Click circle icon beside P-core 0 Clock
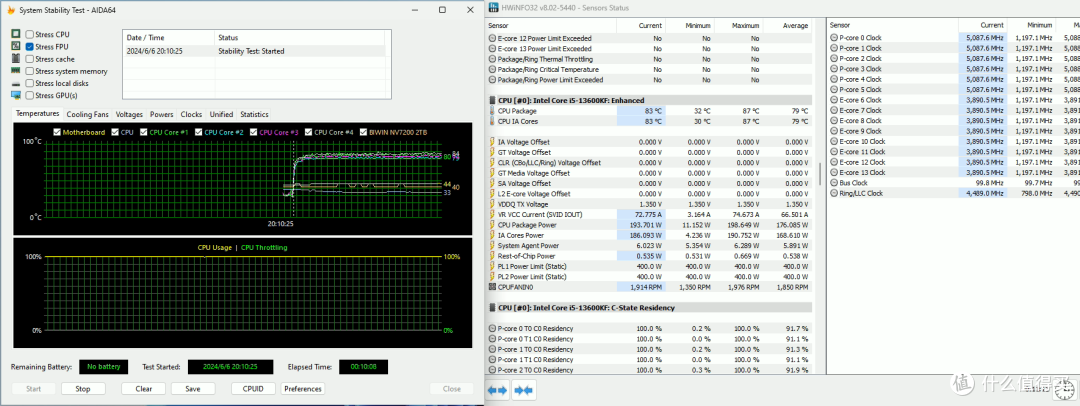Screen dimensions: 1080x406 pyautogui.click(x=833, y=38)
